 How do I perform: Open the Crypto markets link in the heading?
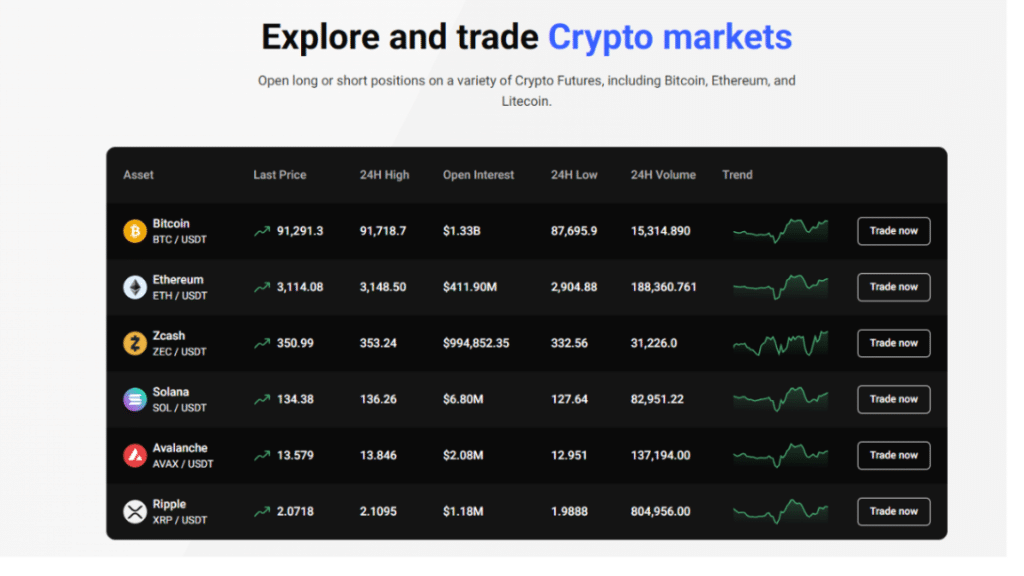669,37
